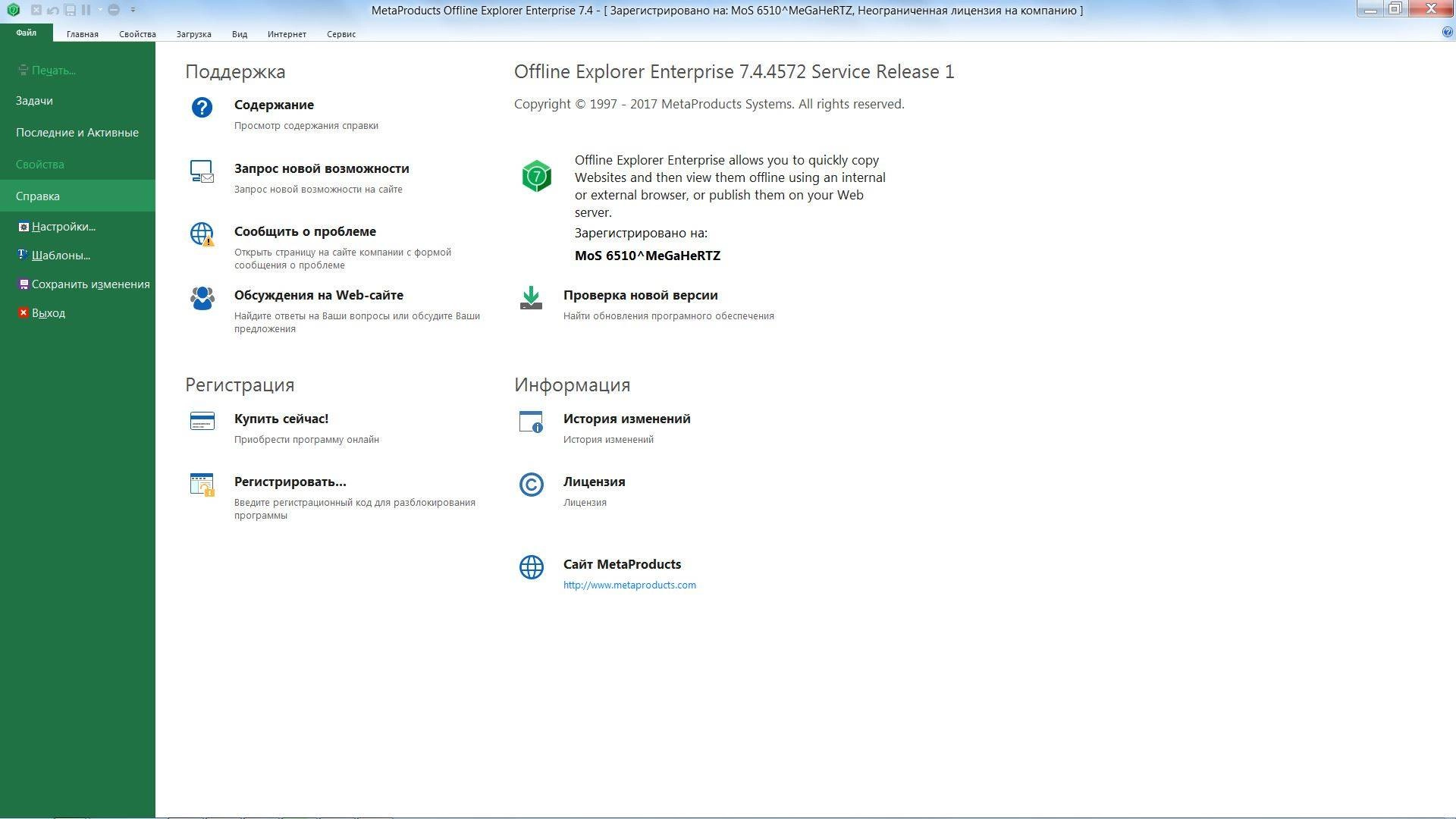The width and height of the screenshot is (1456, 819).
Task: Click the Поддержка section heading
Action: [x=235, y=71]
